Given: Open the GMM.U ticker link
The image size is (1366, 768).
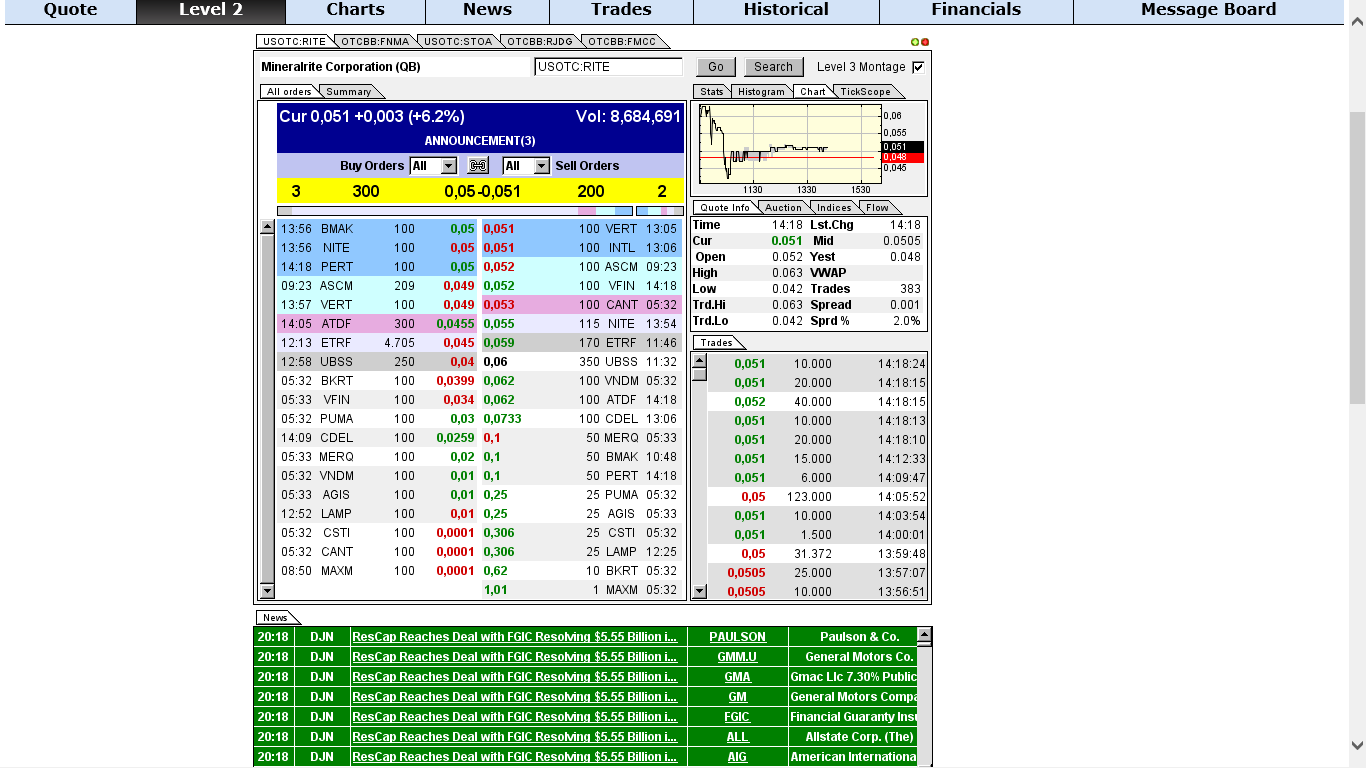Looking at the screenshot, I should 737,657.
